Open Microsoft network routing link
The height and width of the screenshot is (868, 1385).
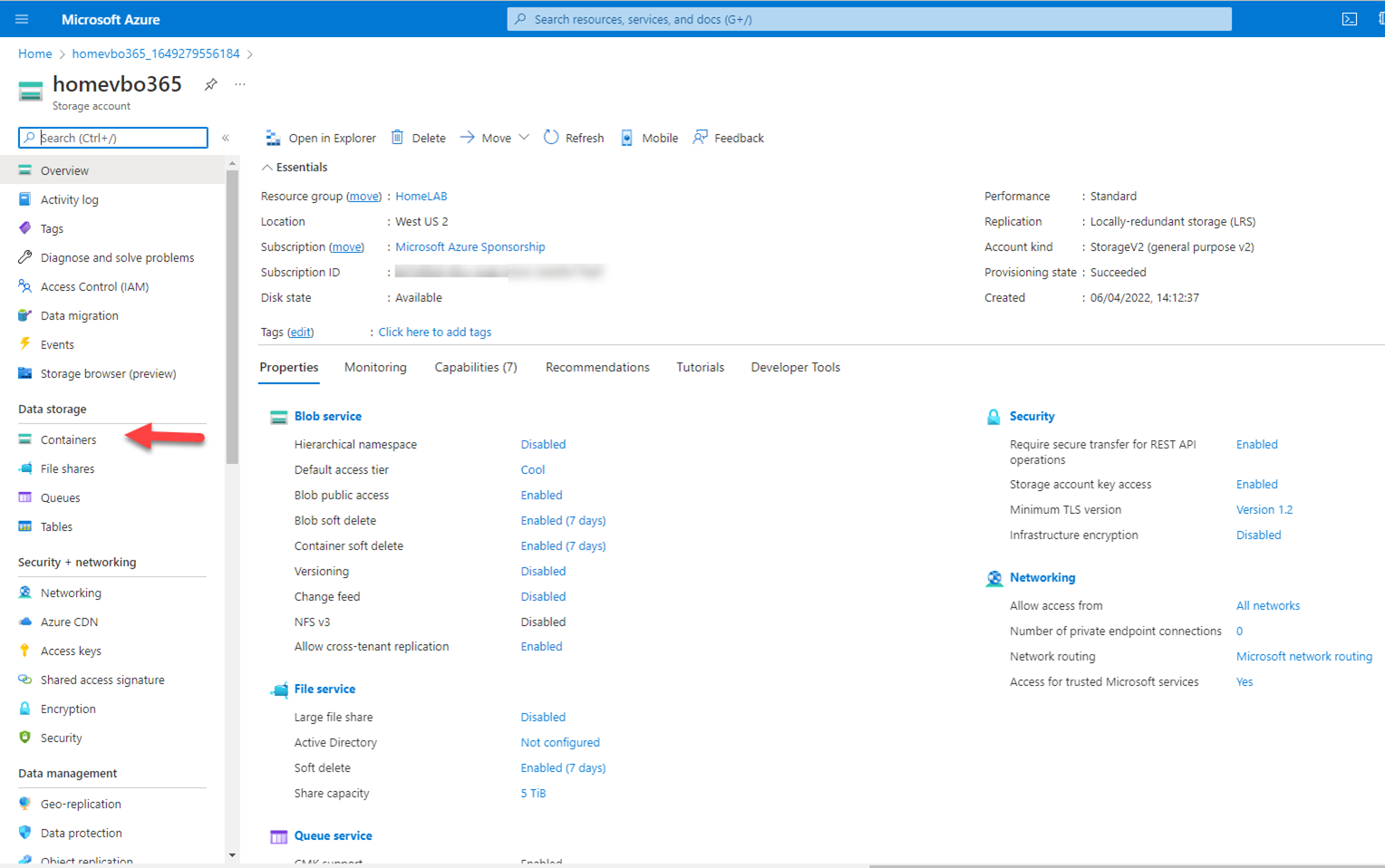coord(1304,656)
